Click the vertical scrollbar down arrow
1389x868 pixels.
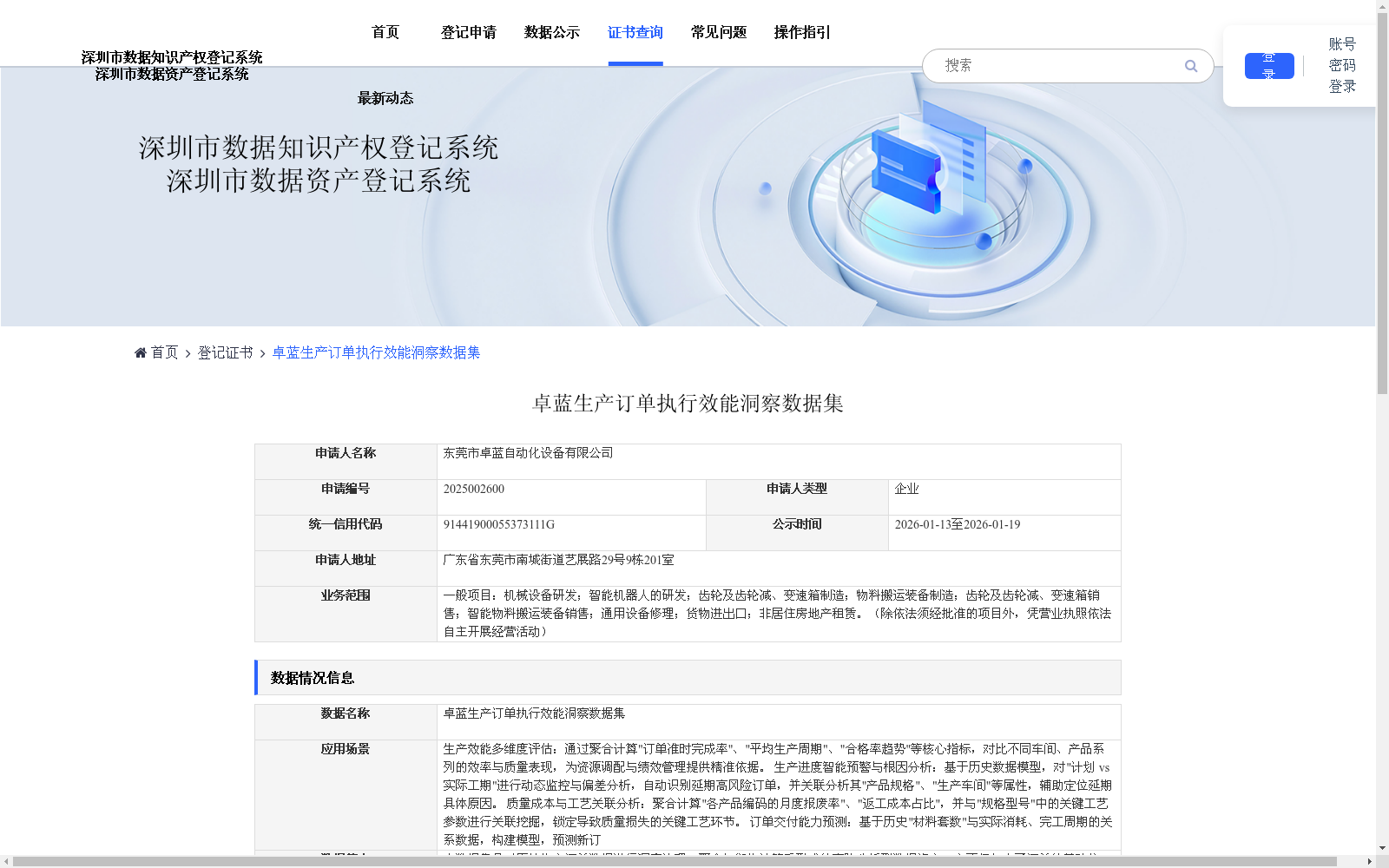click(1382, 848)
